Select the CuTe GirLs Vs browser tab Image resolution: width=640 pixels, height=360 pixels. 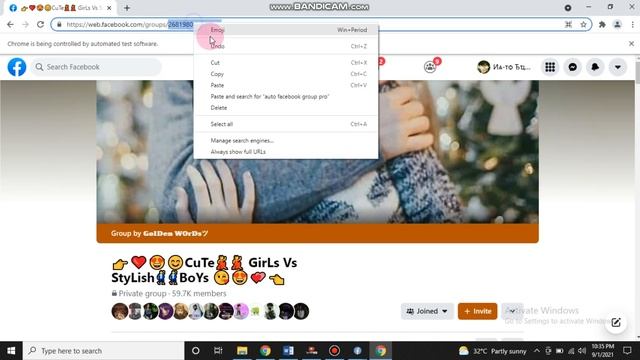60,8
